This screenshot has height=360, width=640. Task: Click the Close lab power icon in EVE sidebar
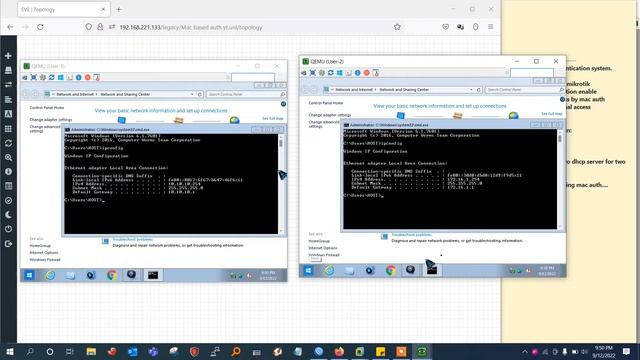(8, 229)
